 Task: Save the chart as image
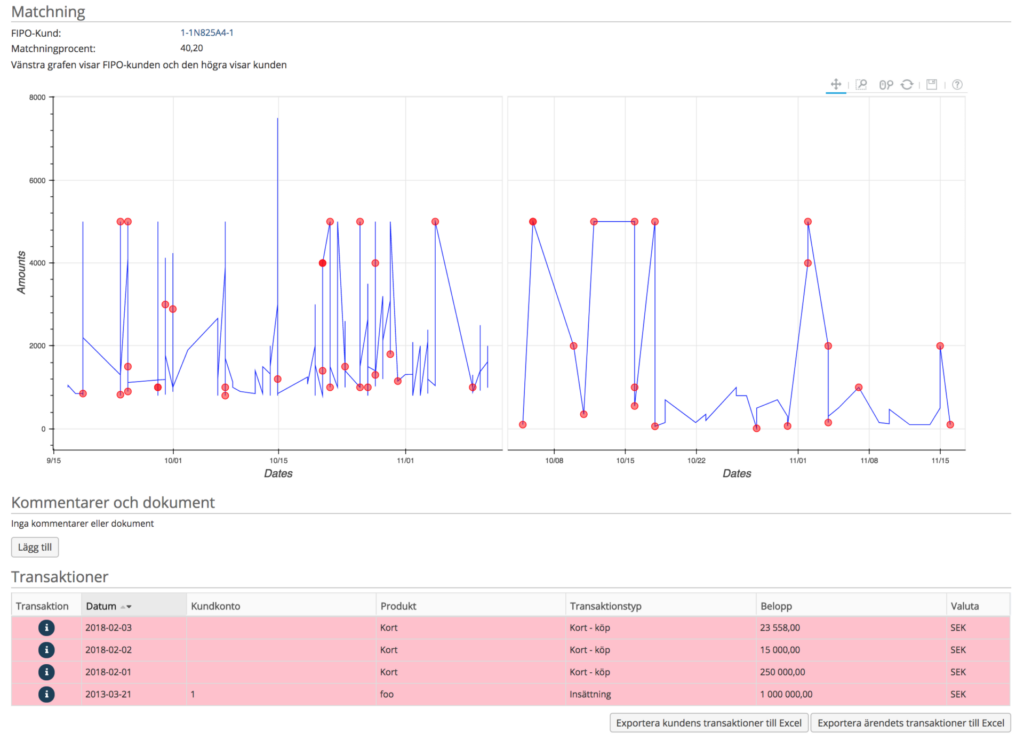[932, 84]
